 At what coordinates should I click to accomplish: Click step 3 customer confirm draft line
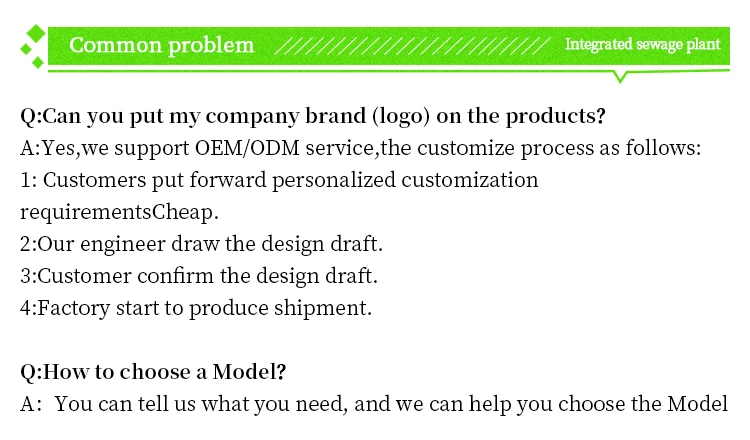tap(199, 276)
